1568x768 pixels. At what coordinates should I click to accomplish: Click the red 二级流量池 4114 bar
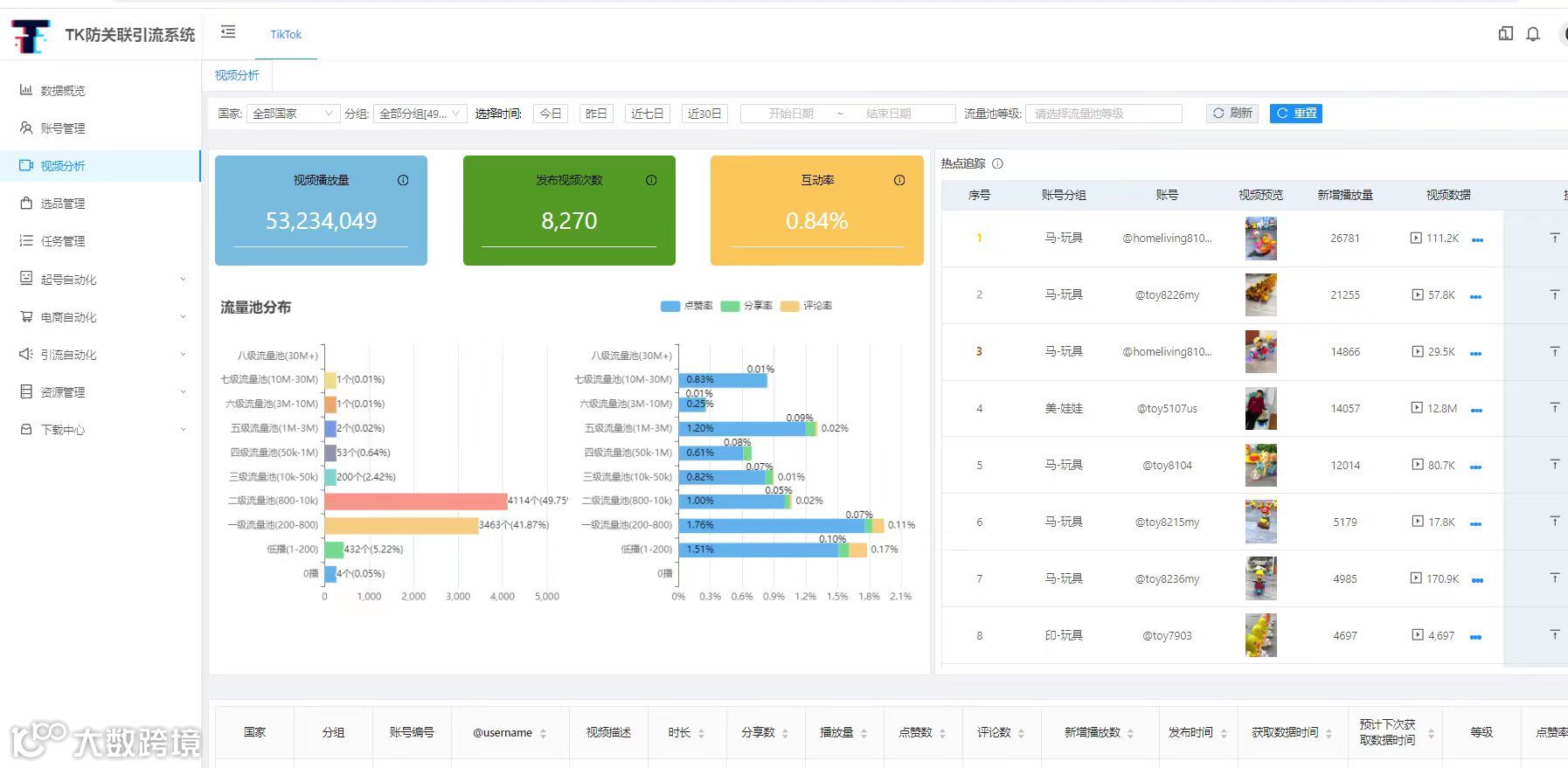416,501
